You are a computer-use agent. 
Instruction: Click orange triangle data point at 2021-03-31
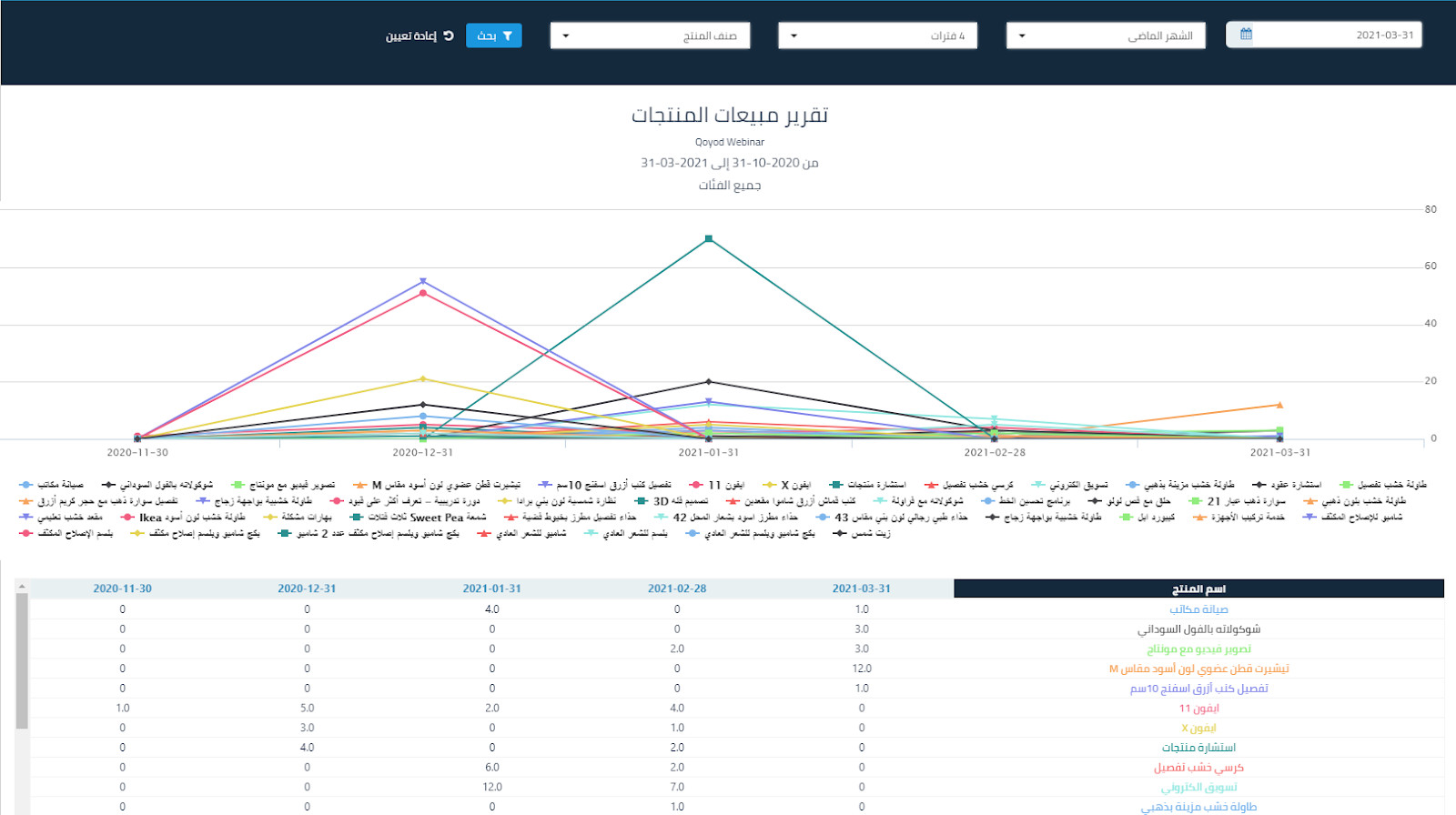pyautogui.click(x=1279, y=405)
